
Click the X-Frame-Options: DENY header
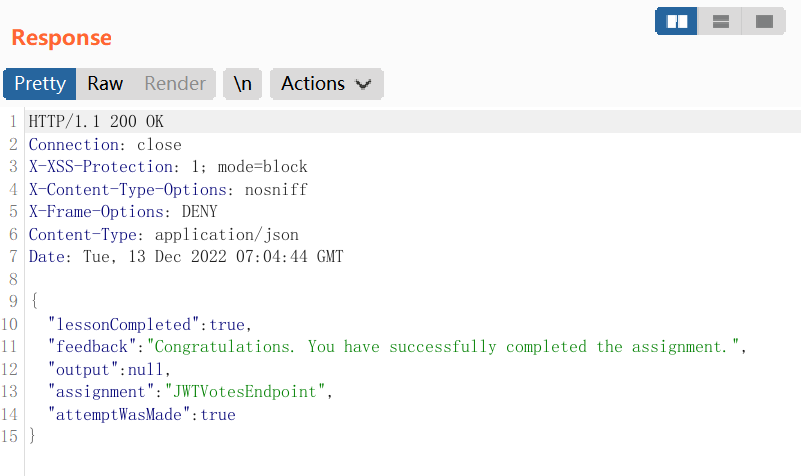(123, 211)
